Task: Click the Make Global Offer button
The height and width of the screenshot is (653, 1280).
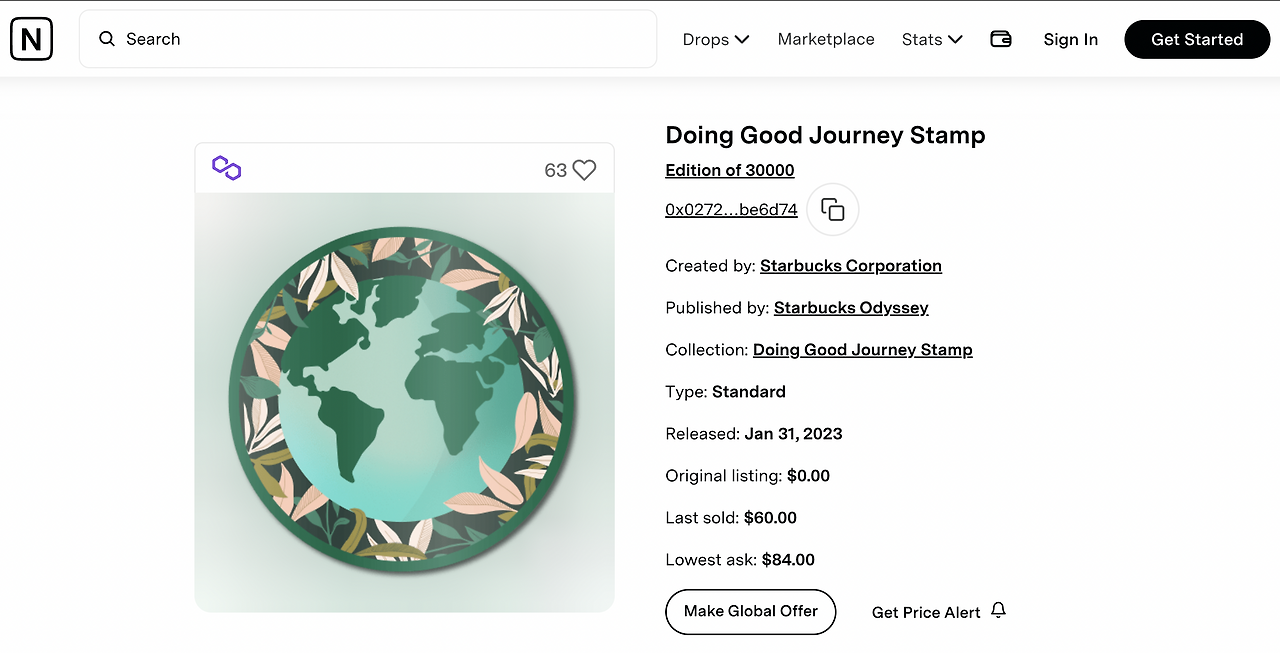Action: 751,611
